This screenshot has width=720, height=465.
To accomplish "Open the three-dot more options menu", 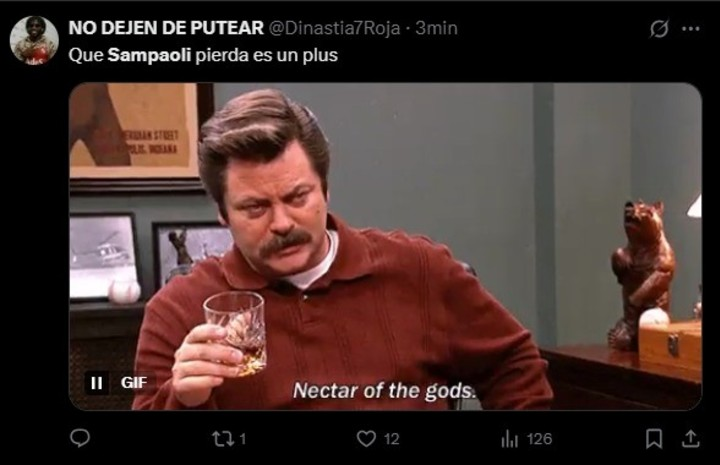I will (691, 29).
